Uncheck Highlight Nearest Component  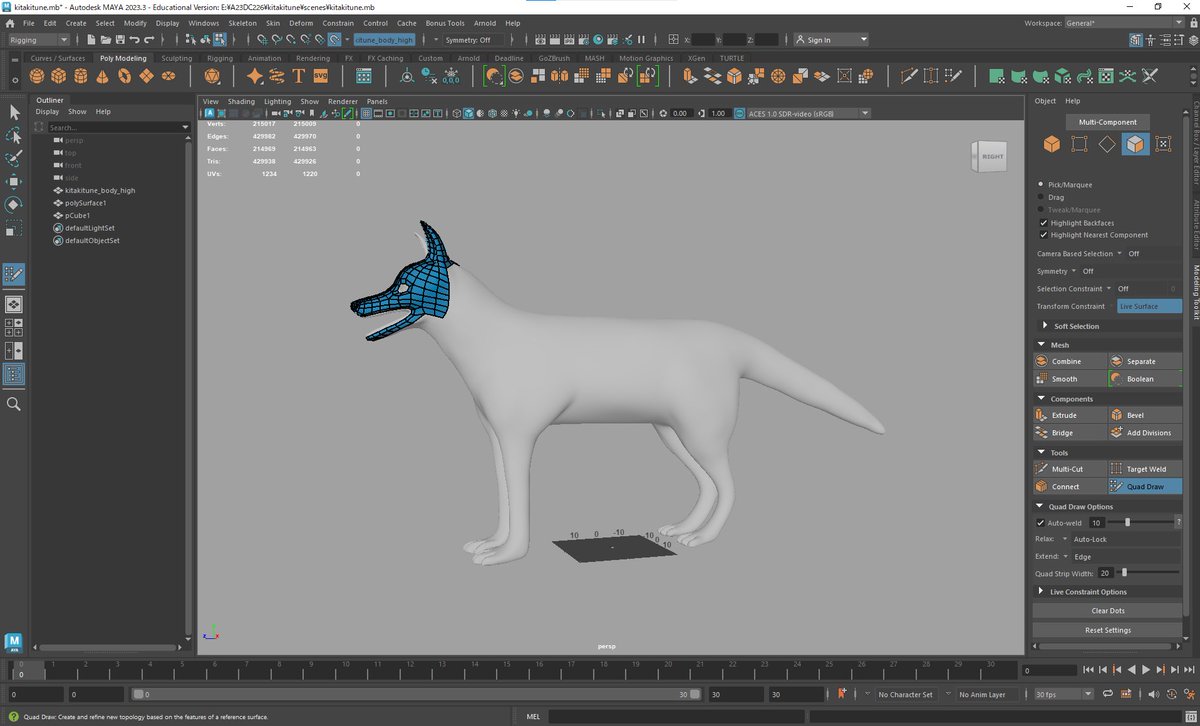pyautogui.click(x=1043, y=235)
